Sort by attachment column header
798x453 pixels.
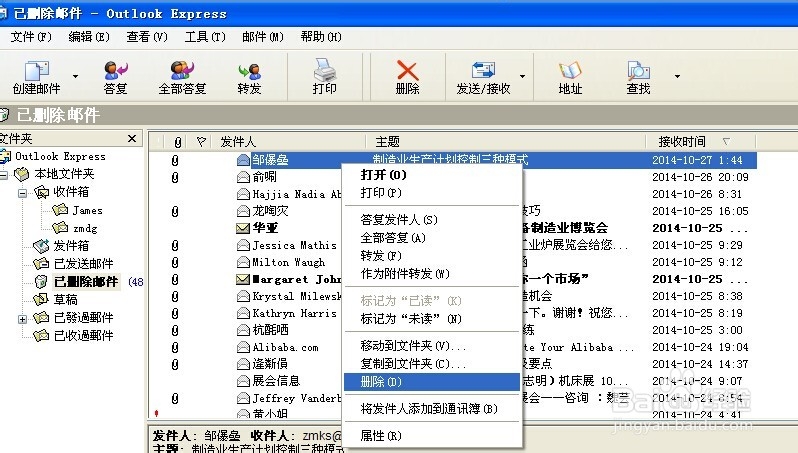tap(177, 142)
